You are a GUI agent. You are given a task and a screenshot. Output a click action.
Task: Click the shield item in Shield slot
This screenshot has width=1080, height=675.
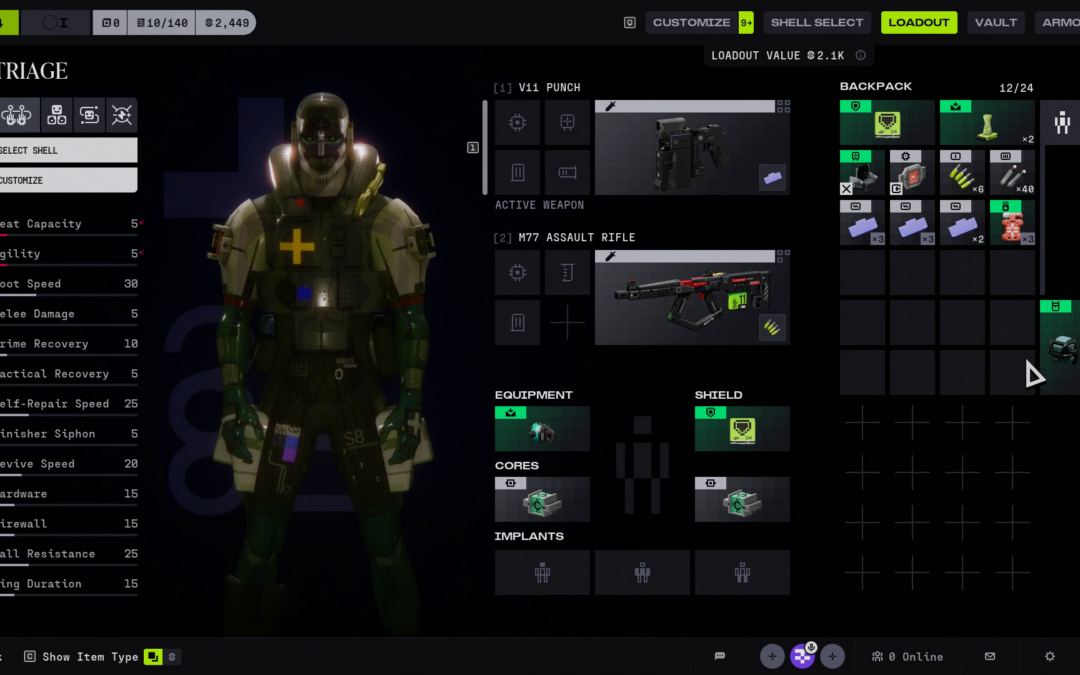[742, 428]
